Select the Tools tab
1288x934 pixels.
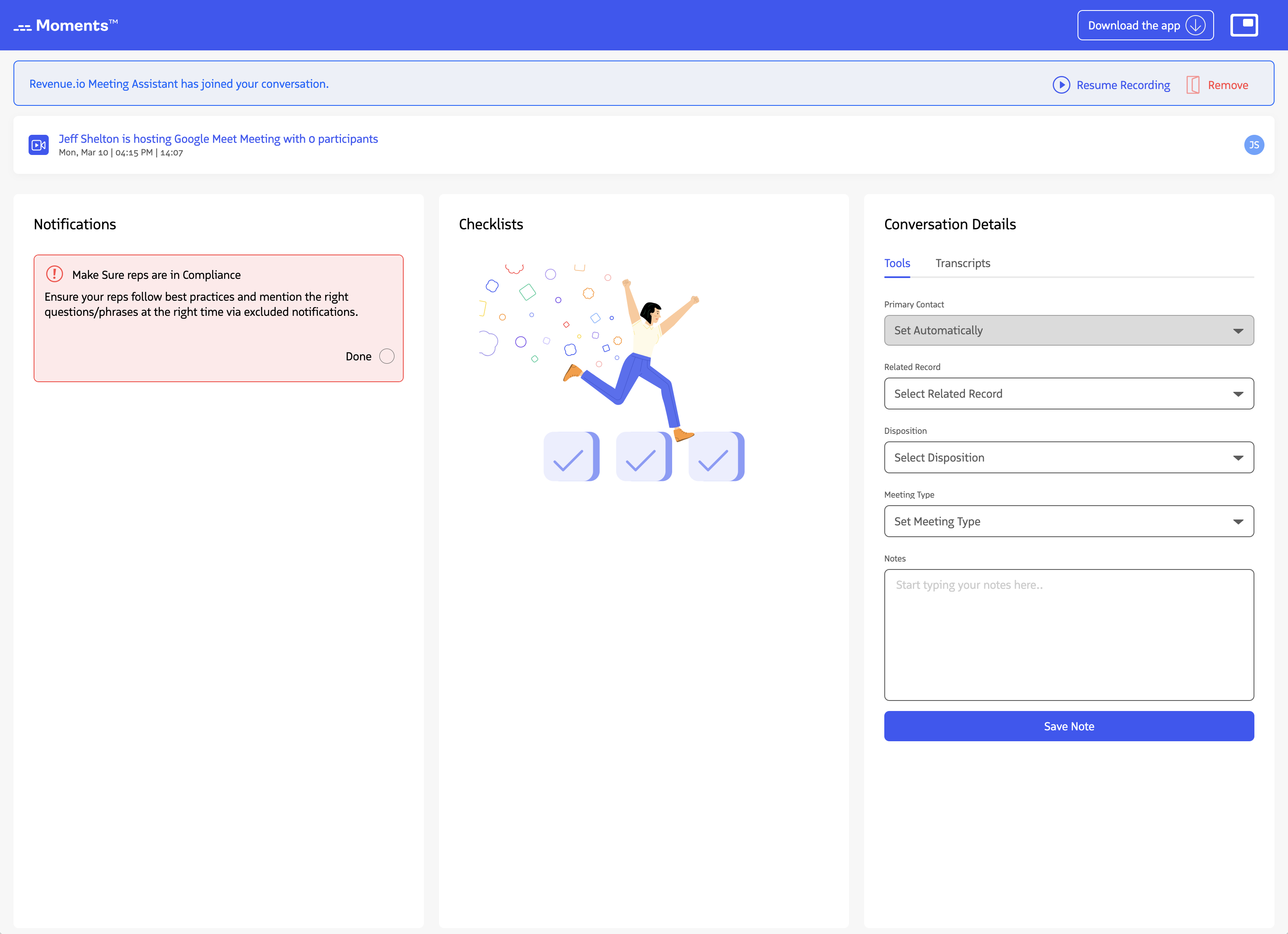(897, 263)
